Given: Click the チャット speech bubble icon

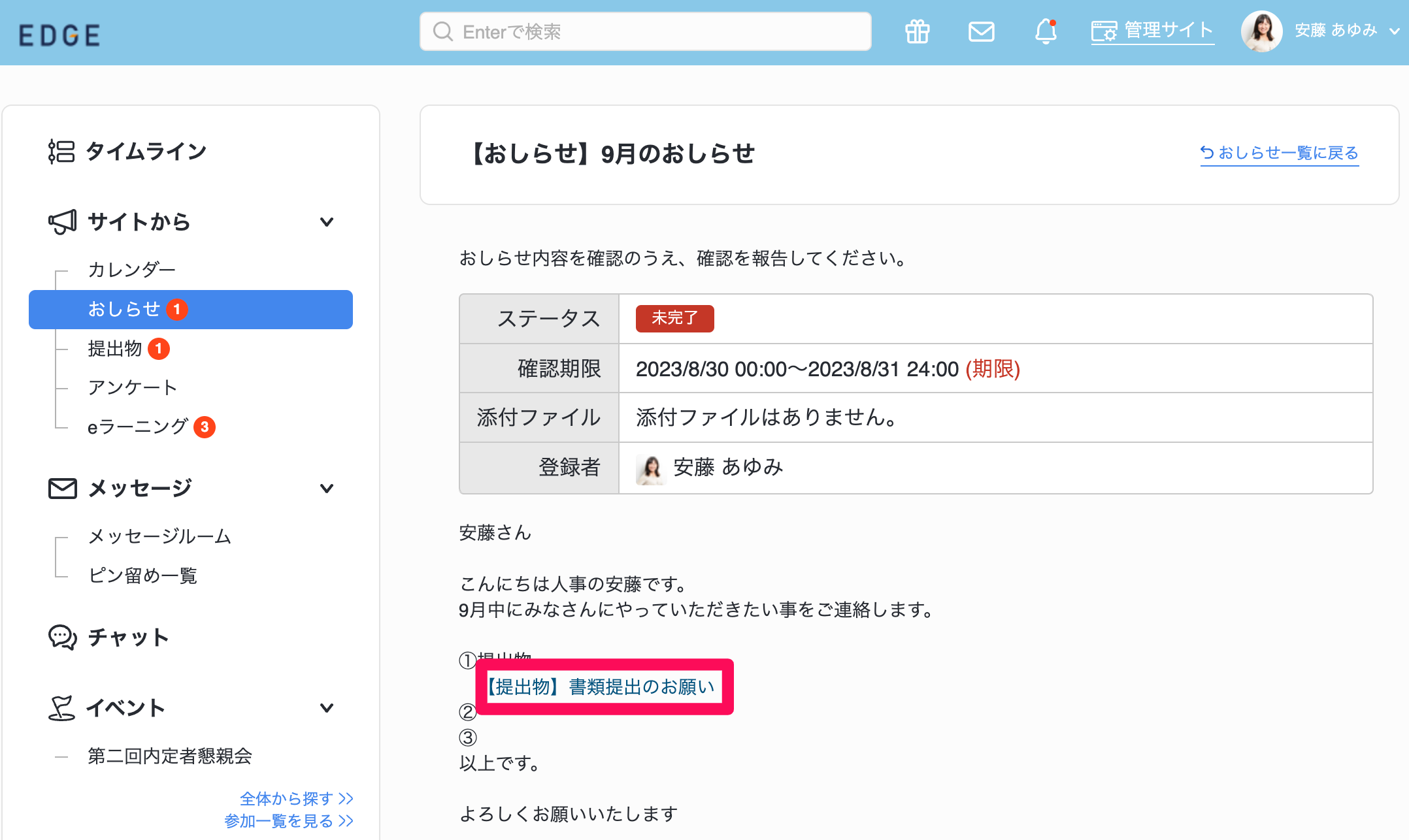Looking at the screenshot, I should (63, 637).
